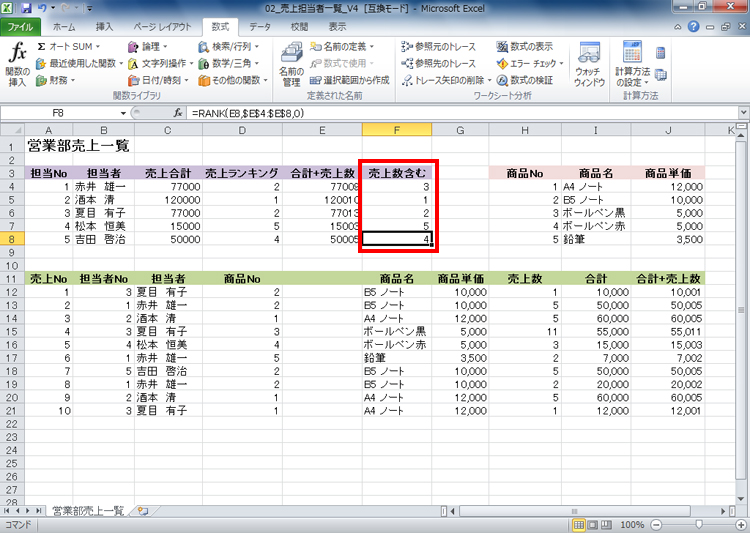Image resolution: width=750 pixels, height=533 pixels.
Task: Click into the formula bar showing =RANK
Action: point(462,113)
